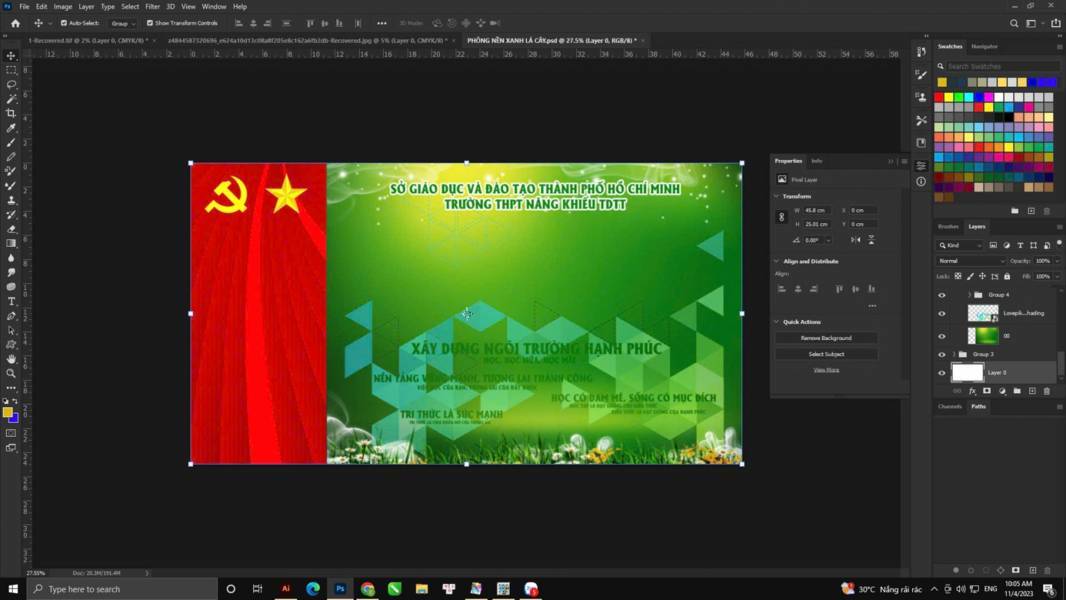Uncheck Show Transform Controls
Image resolution: width=1066 pixels, height=600 pixels.
pyautogui.click(x=150, y=23)
